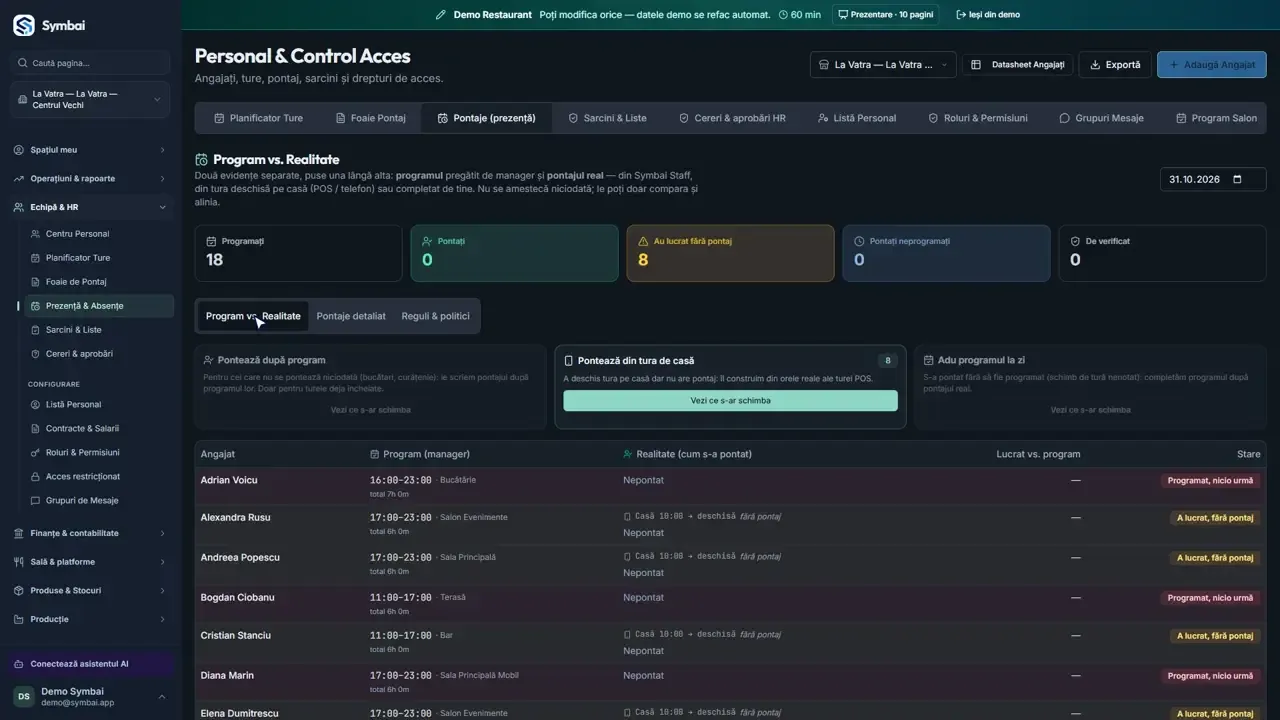Expand the Produse & Stocuri section
1280x720 pixels.
coord(90,590)
